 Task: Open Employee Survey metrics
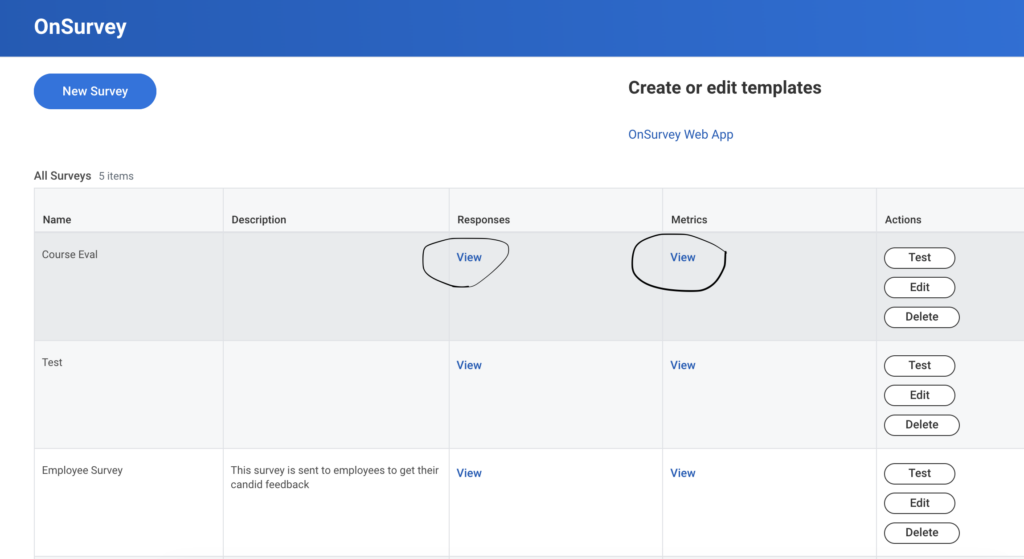coord(683,474)
